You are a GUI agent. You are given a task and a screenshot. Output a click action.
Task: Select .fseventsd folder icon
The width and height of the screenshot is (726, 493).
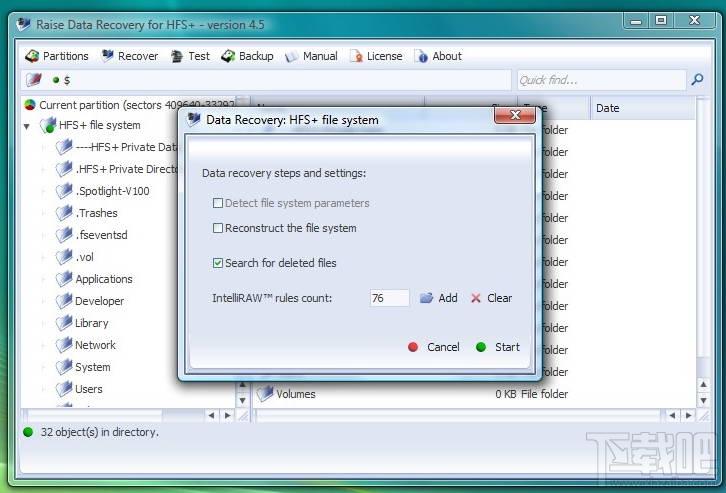pos(64,235)
